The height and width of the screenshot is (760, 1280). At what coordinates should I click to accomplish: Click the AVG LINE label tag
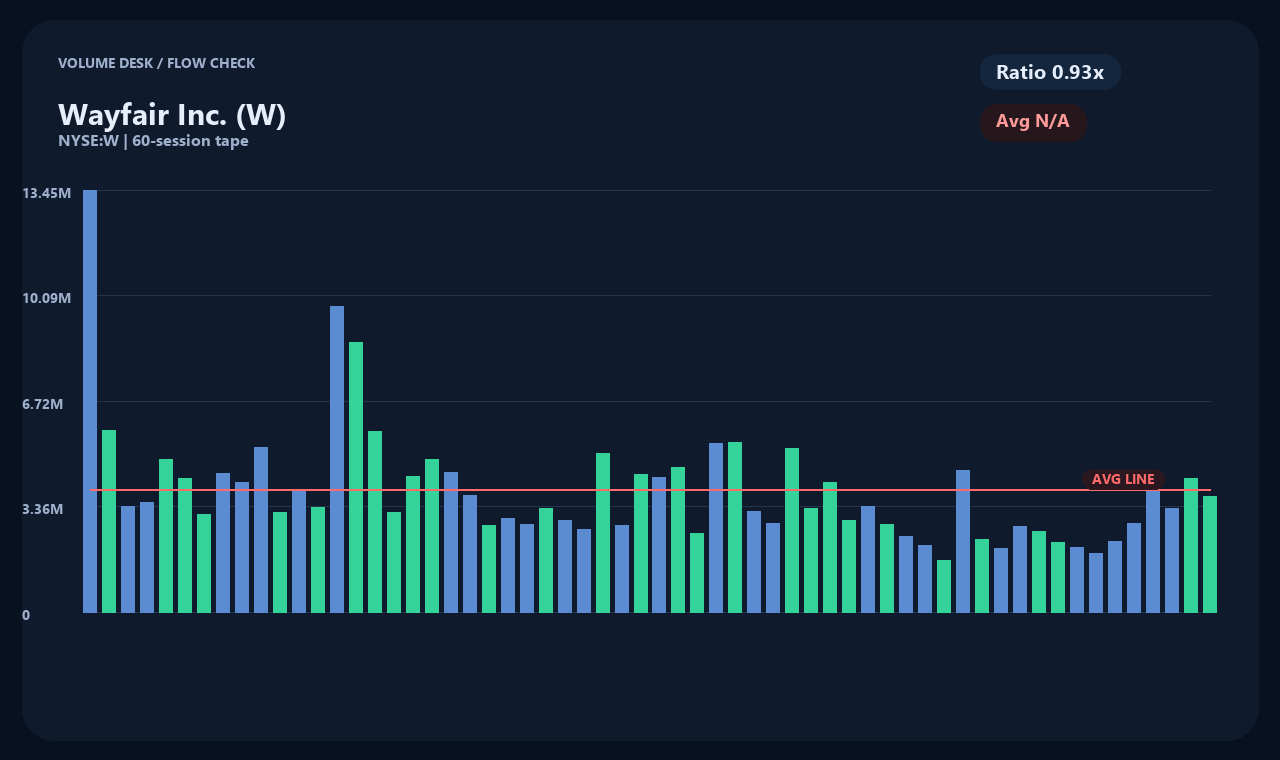coord(1123,480)
